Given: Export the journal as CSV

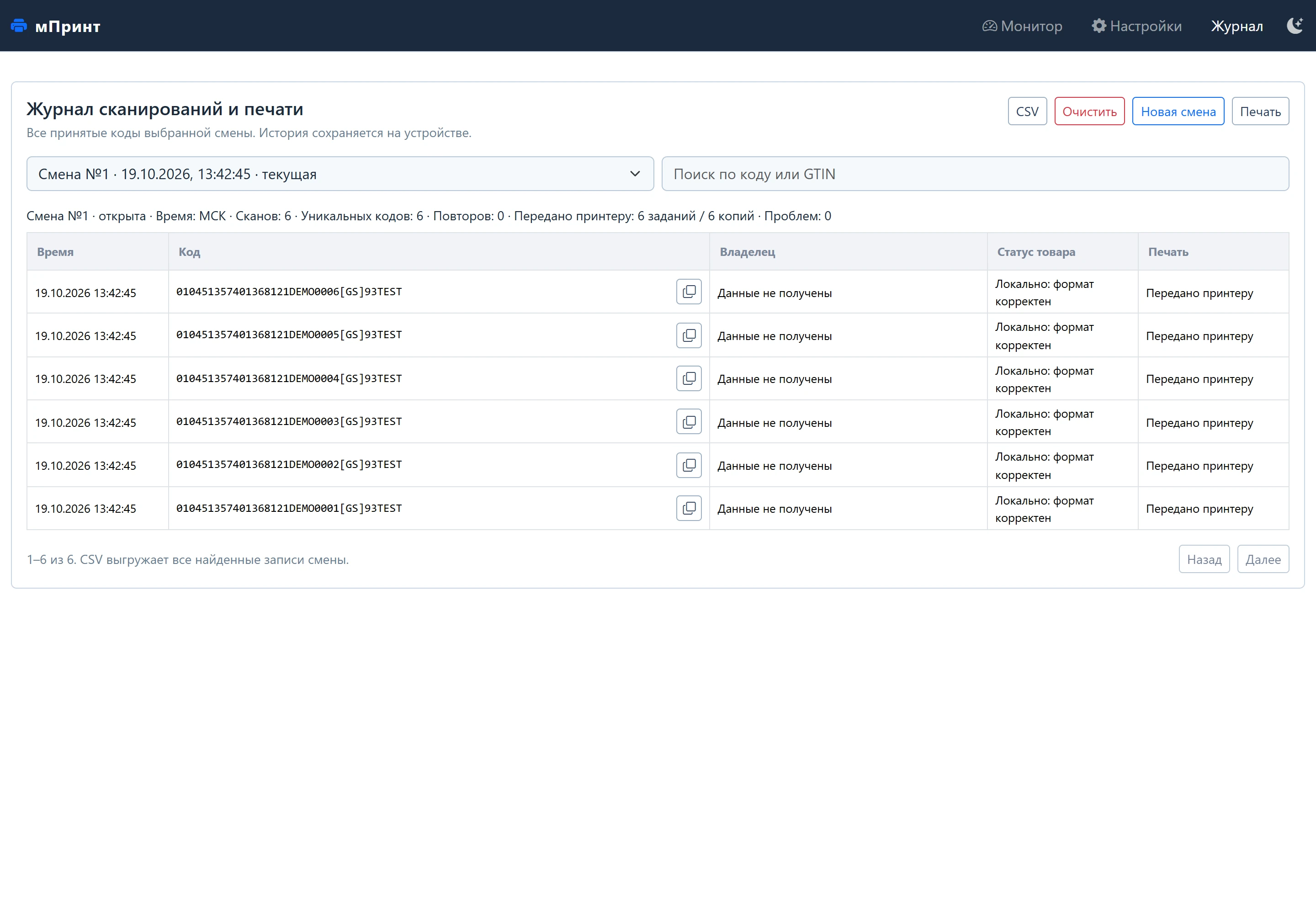Looking at the screenshot, I should coord(1027,111).
